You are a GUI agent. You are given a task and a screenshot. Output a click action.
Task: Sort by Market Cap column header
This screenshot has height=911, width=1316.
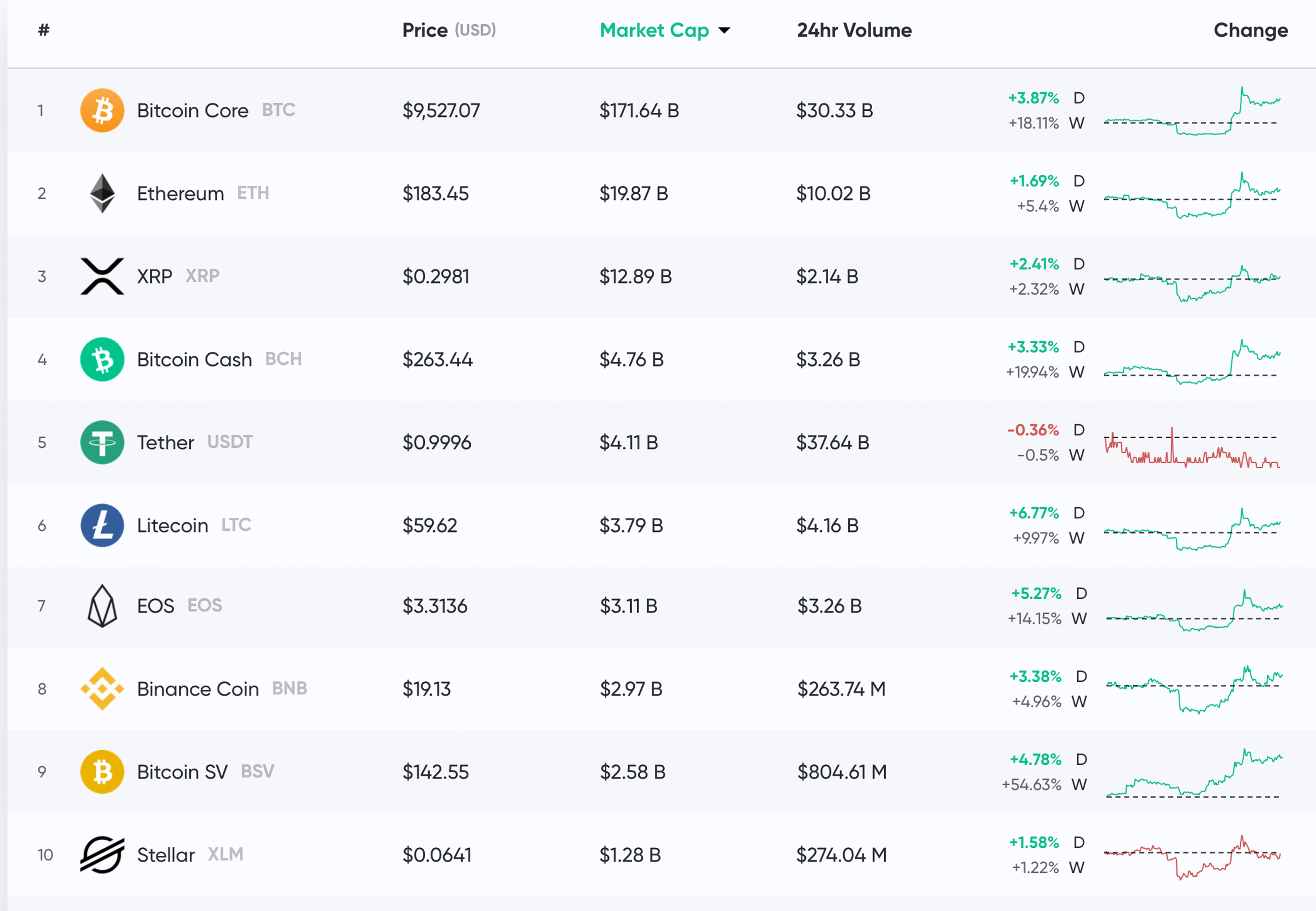(x=654, y=30)
